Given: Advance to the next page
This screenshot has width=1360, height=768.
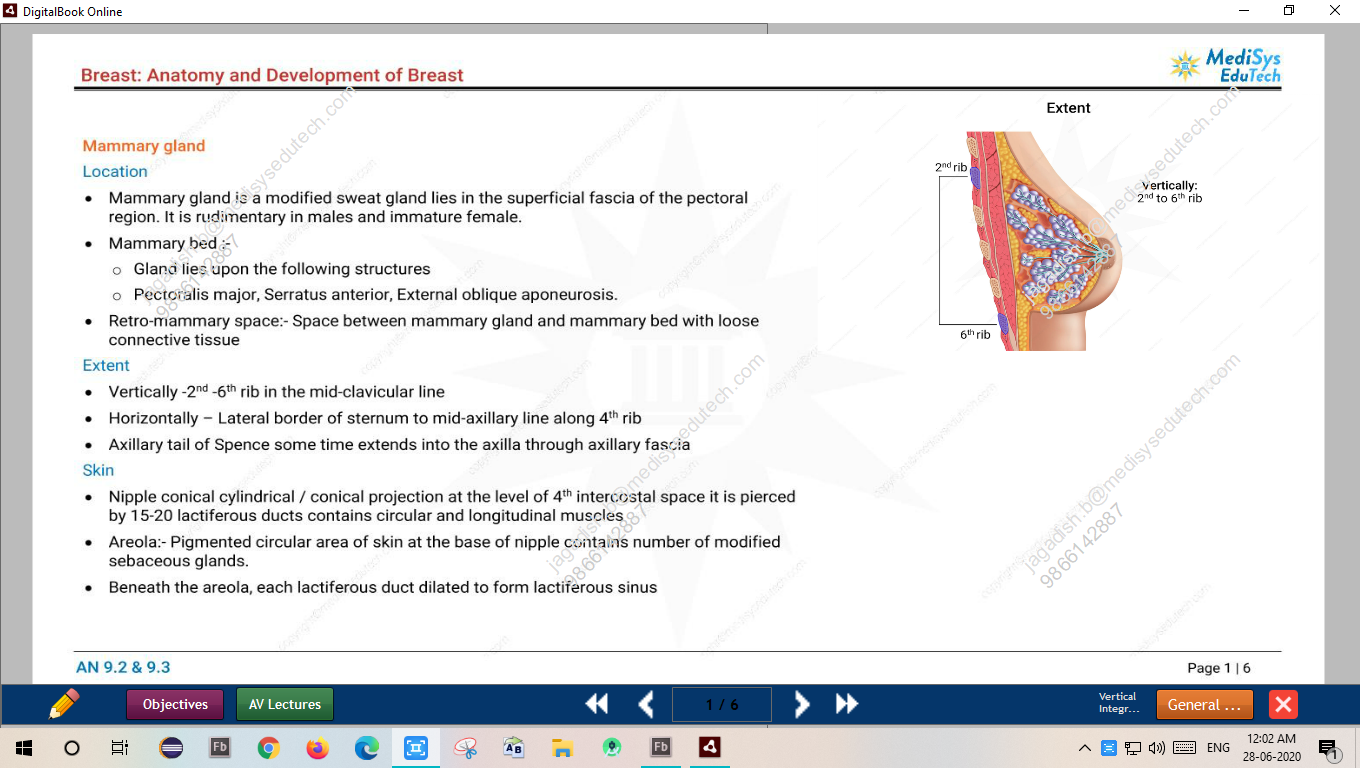Looking at the screenshot, I should pos(801,704).
